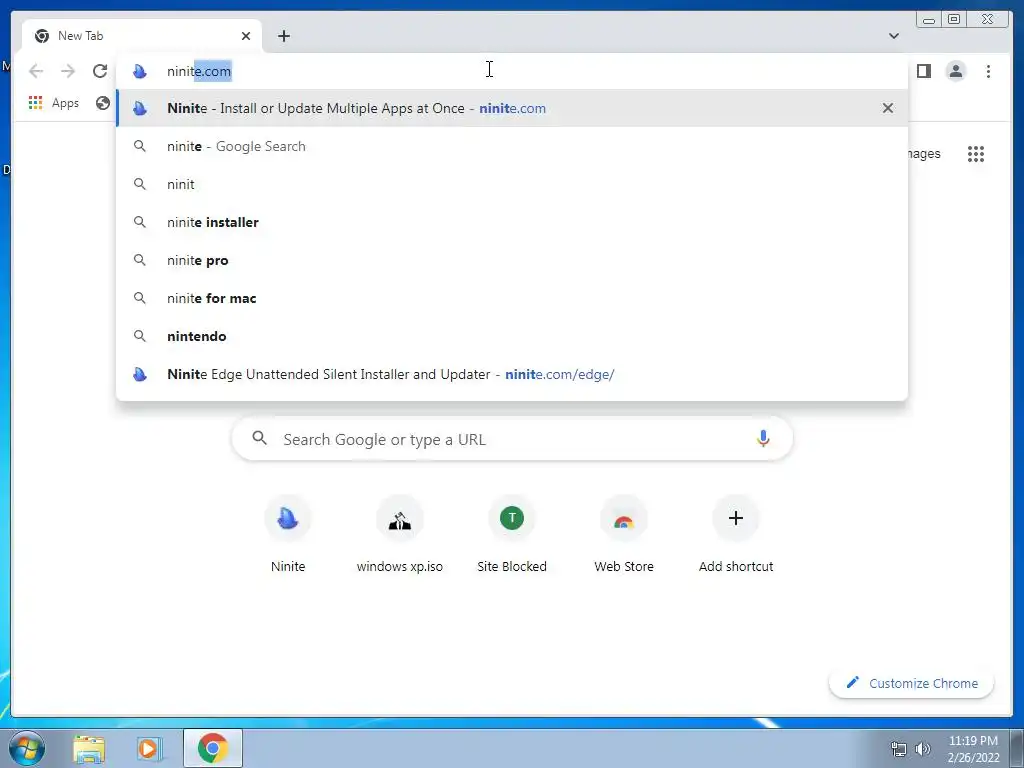Screen dimensions: 1024x768
Task: Open the volume speaker tray icon
Action: pos(922,749)
